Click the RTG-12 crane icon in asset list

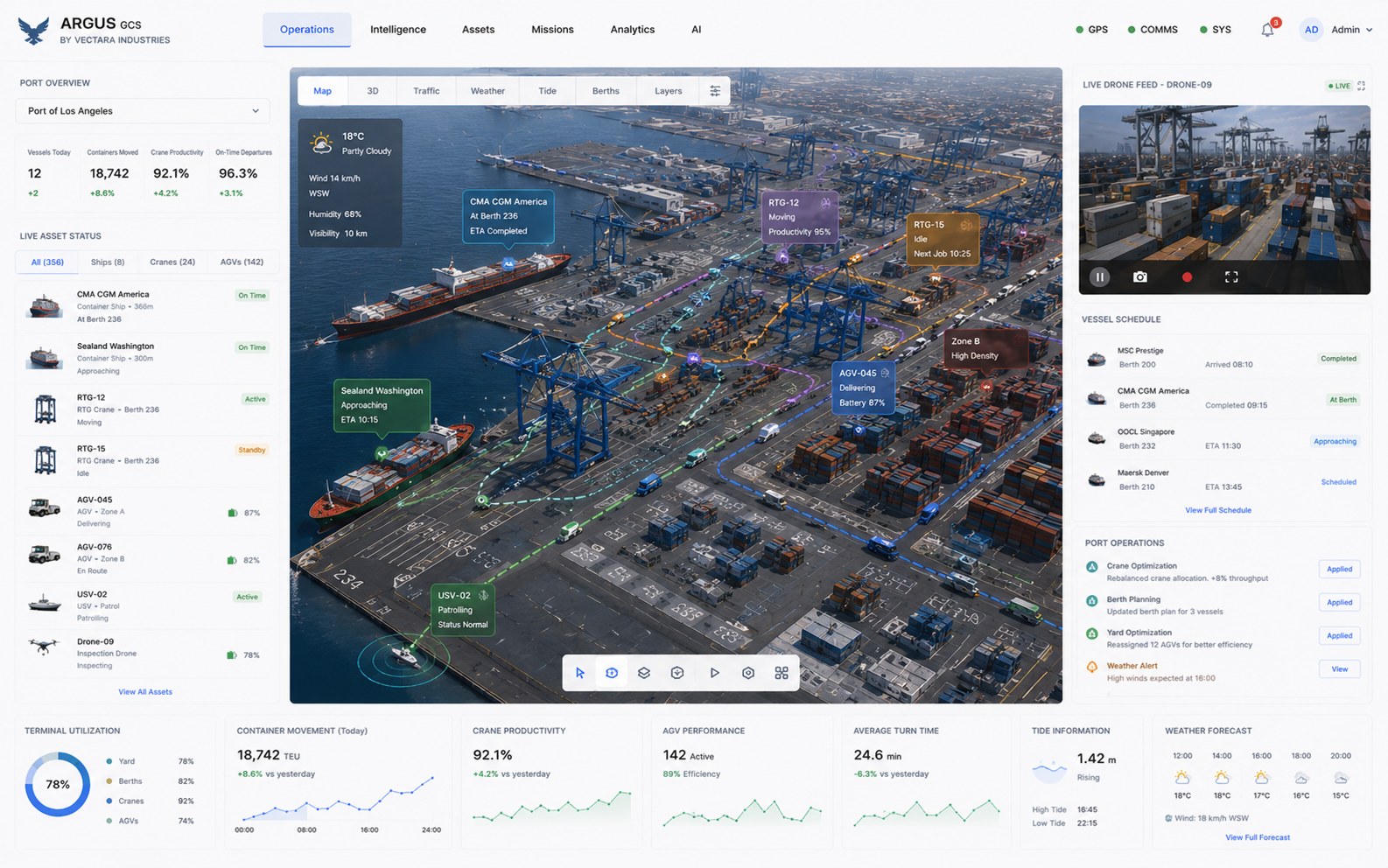(45, 409)
